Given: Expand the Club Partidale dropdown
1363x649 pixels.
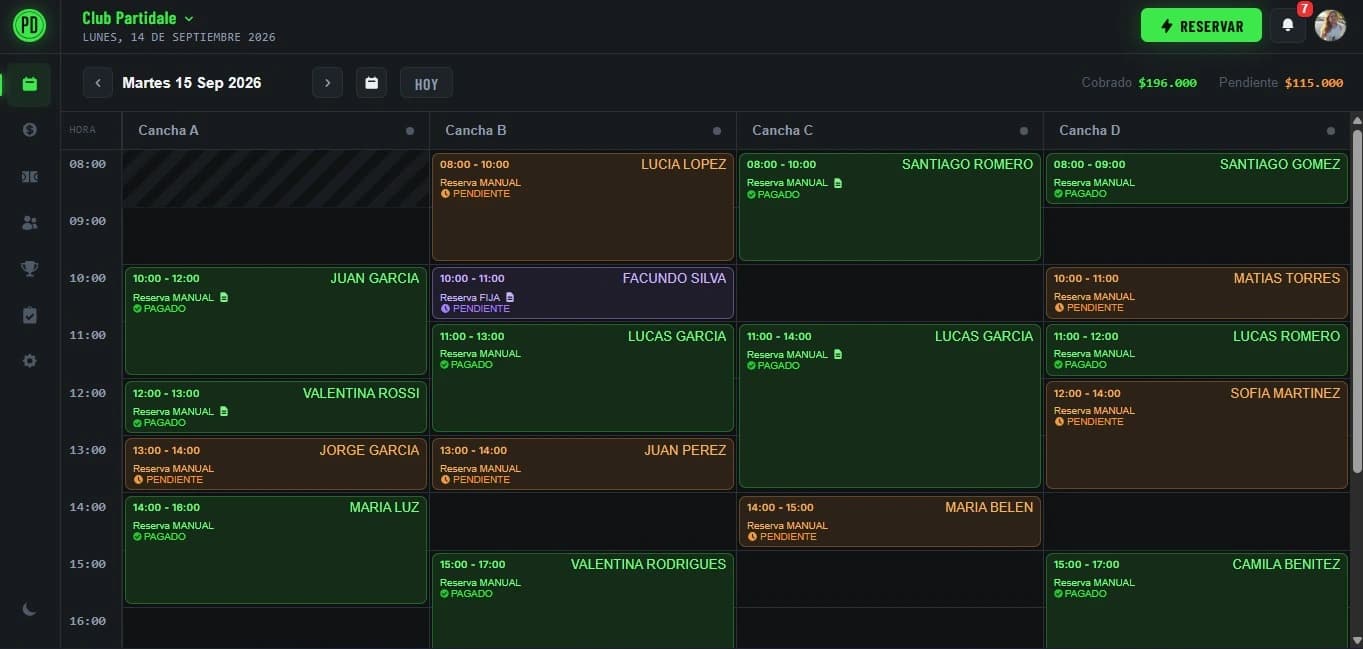Looking at the screenshot, I should (138, 18).
